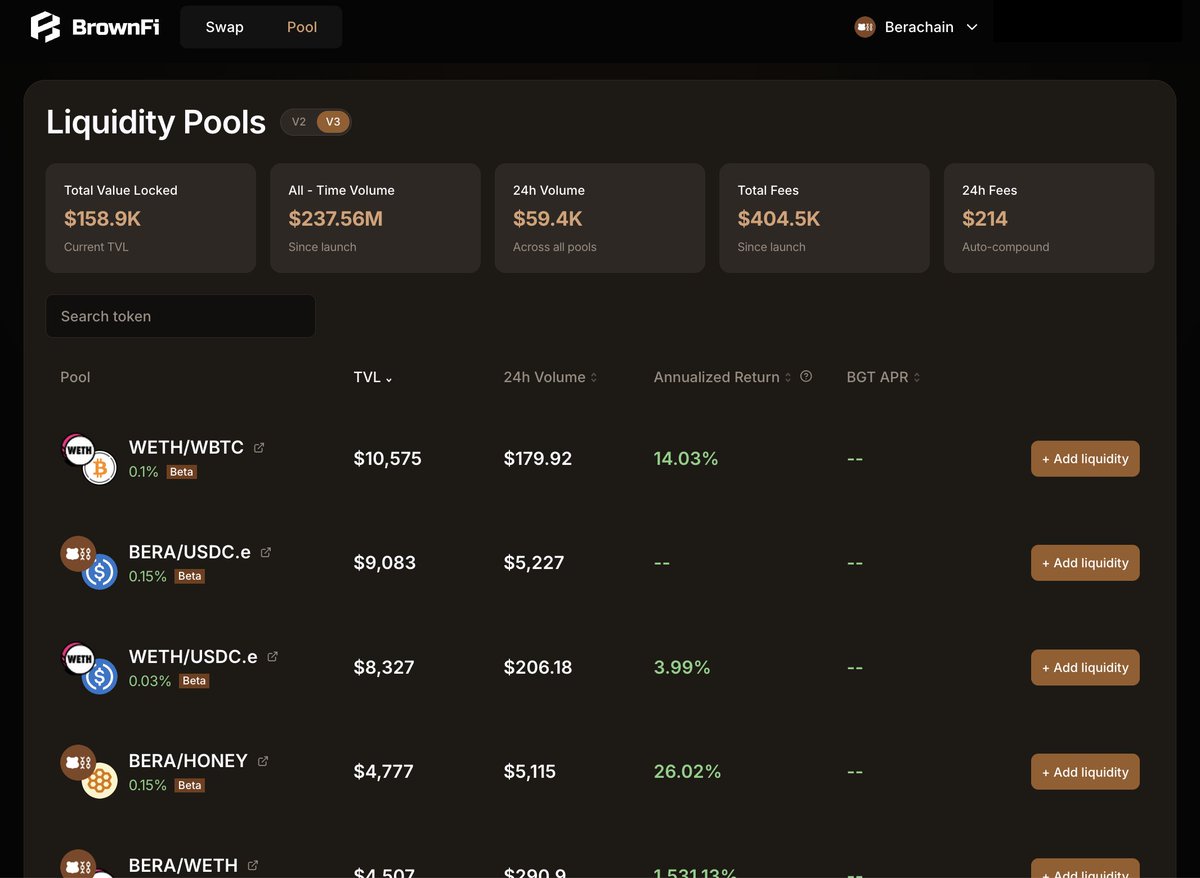The image size is (1200, 878).
Task: Click the 26.02% annualized return
Action: point(687,772)
